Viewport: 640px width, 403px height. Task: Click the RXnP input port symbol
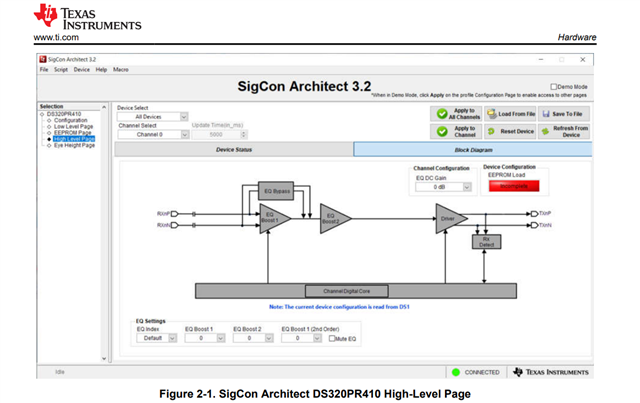[x=175, y=214]
